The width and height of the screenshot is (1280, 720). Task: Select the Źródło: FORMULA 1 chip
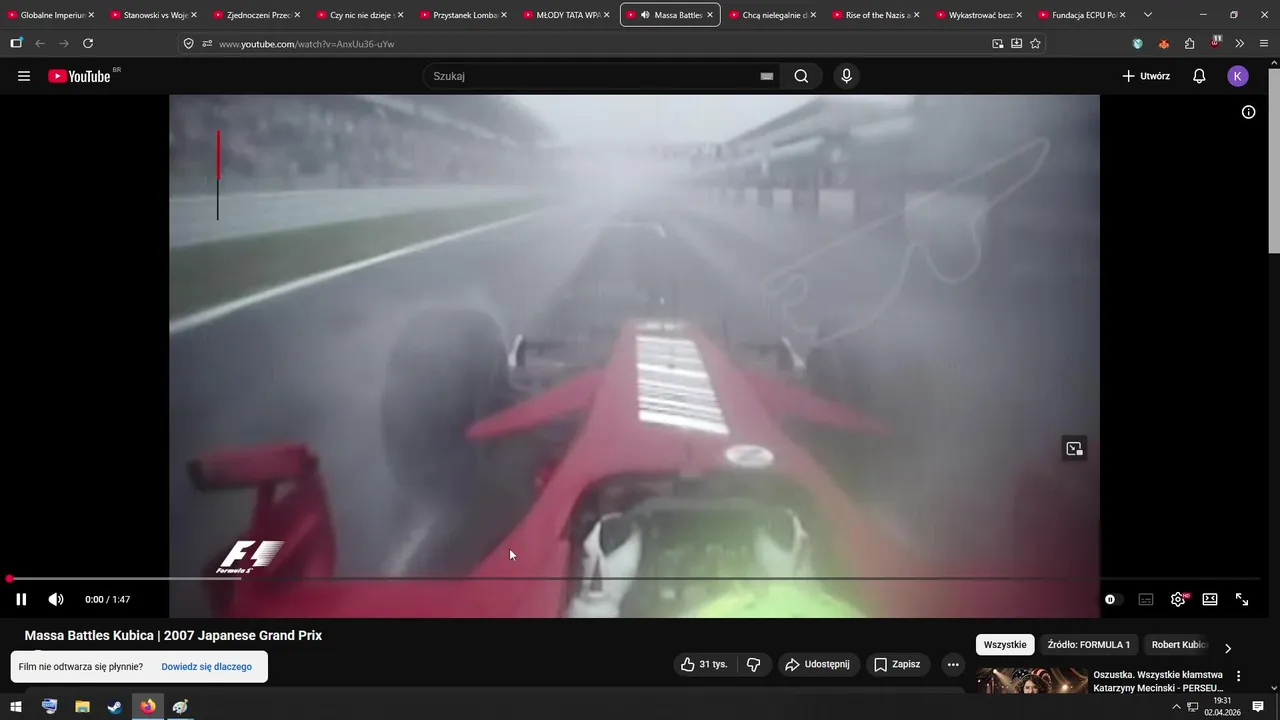point(1088,645)
